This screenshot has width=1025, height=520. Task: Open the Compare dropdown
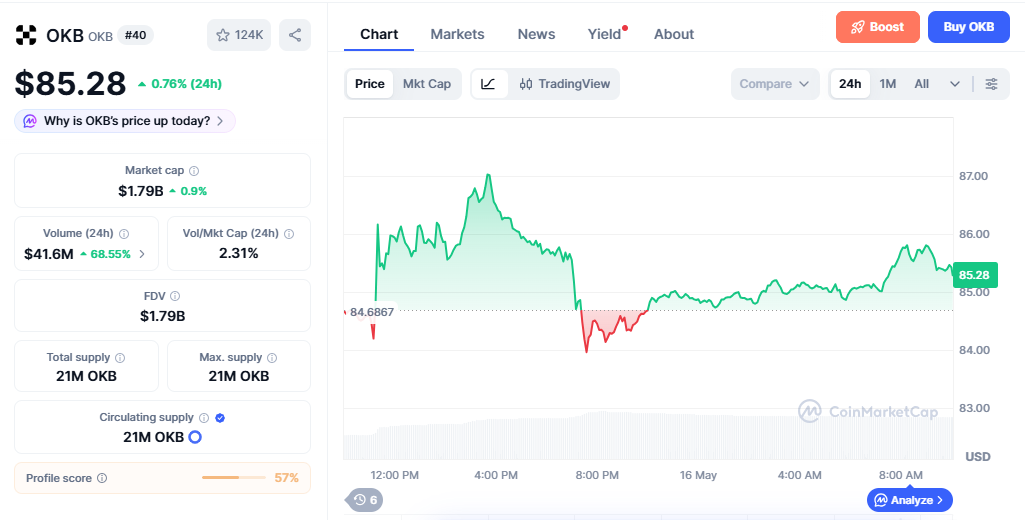tap(775, 84)
